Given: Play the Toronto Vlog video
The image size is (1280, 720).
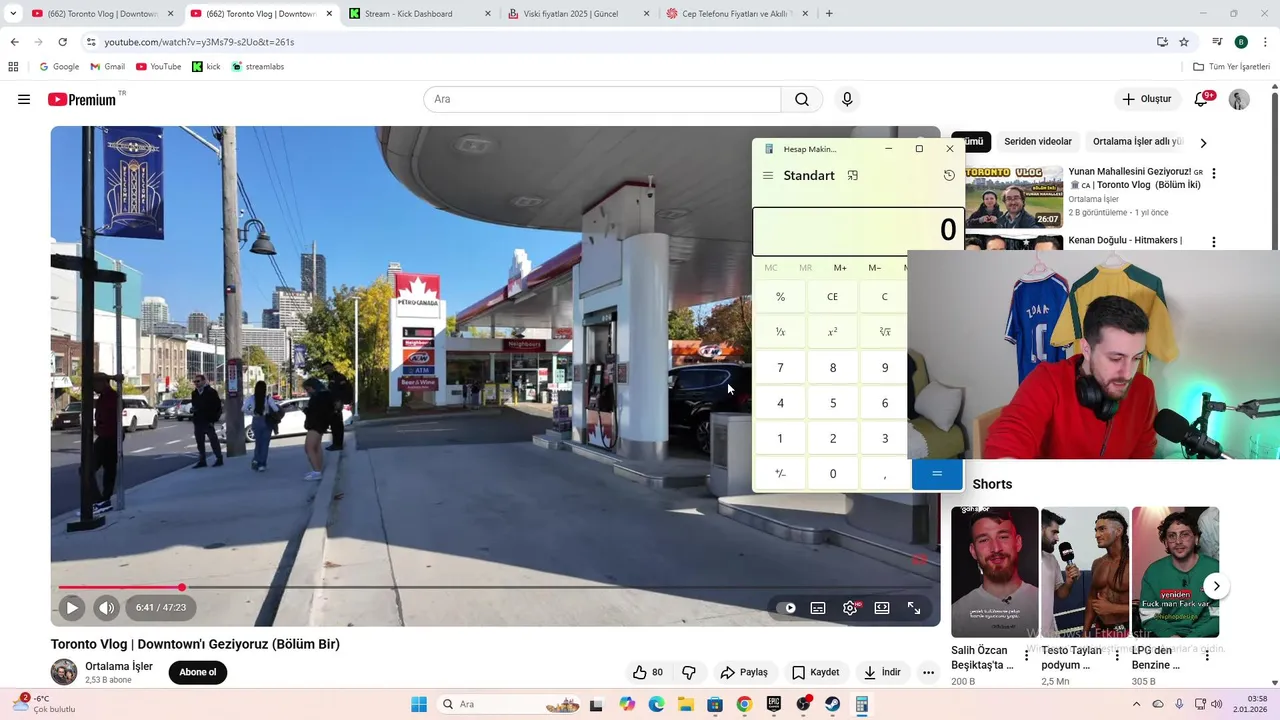Looking at the screenshot, I should 72,607.
